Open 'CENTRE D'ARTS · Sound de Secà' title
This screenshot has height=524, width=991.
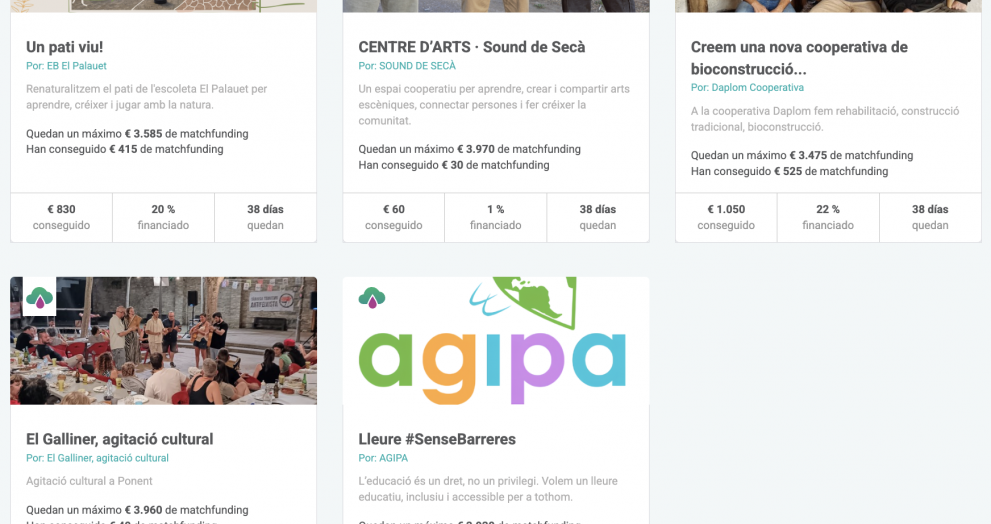(471, 47)
